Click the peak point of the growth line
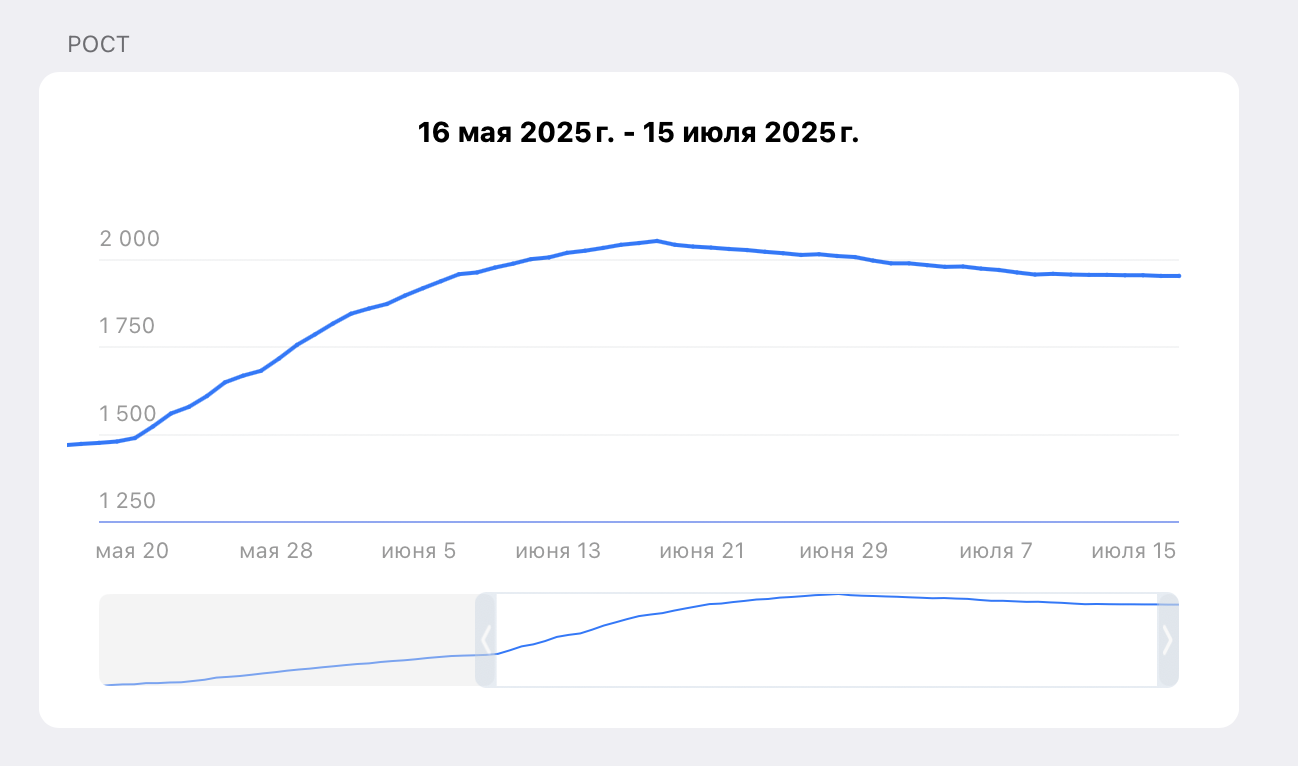This screenshot has height=766, width=1298. [x=656, y=241]
